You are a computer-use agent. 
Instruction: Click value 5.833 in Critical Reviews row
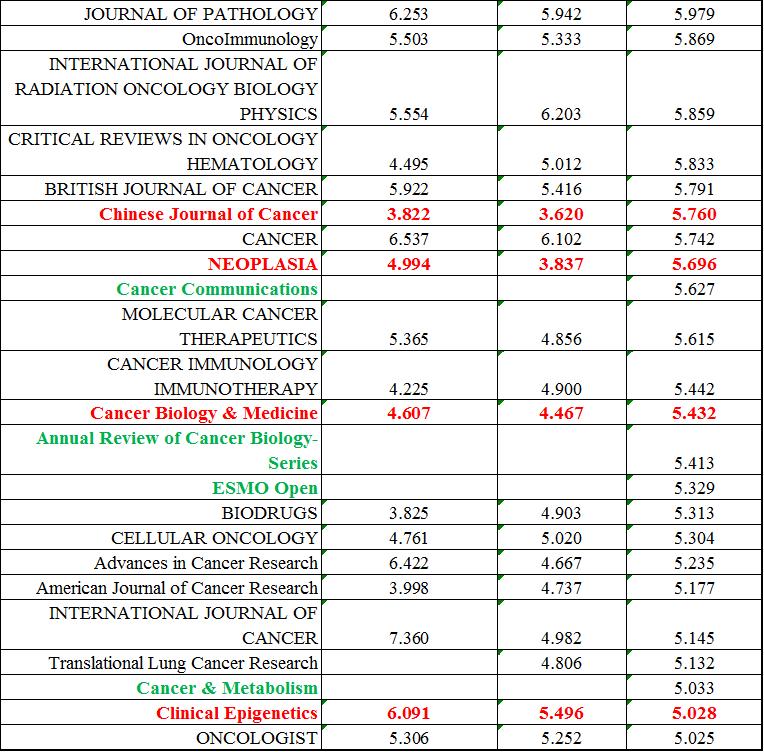(x=694, y=163)
